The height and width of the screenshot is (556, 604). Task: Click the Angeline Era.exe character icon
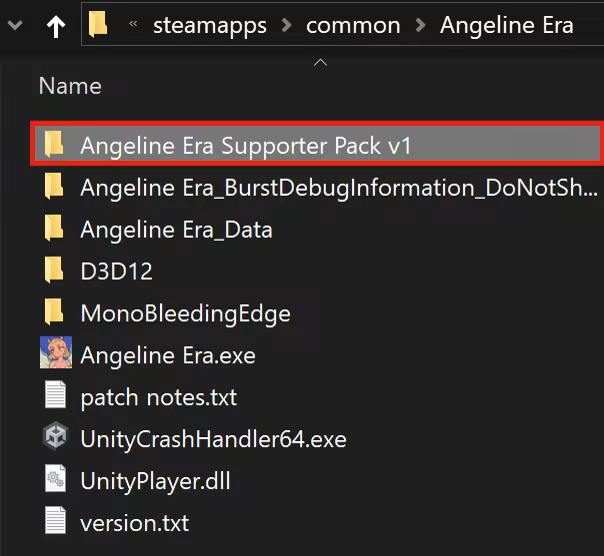click(54, 354)
